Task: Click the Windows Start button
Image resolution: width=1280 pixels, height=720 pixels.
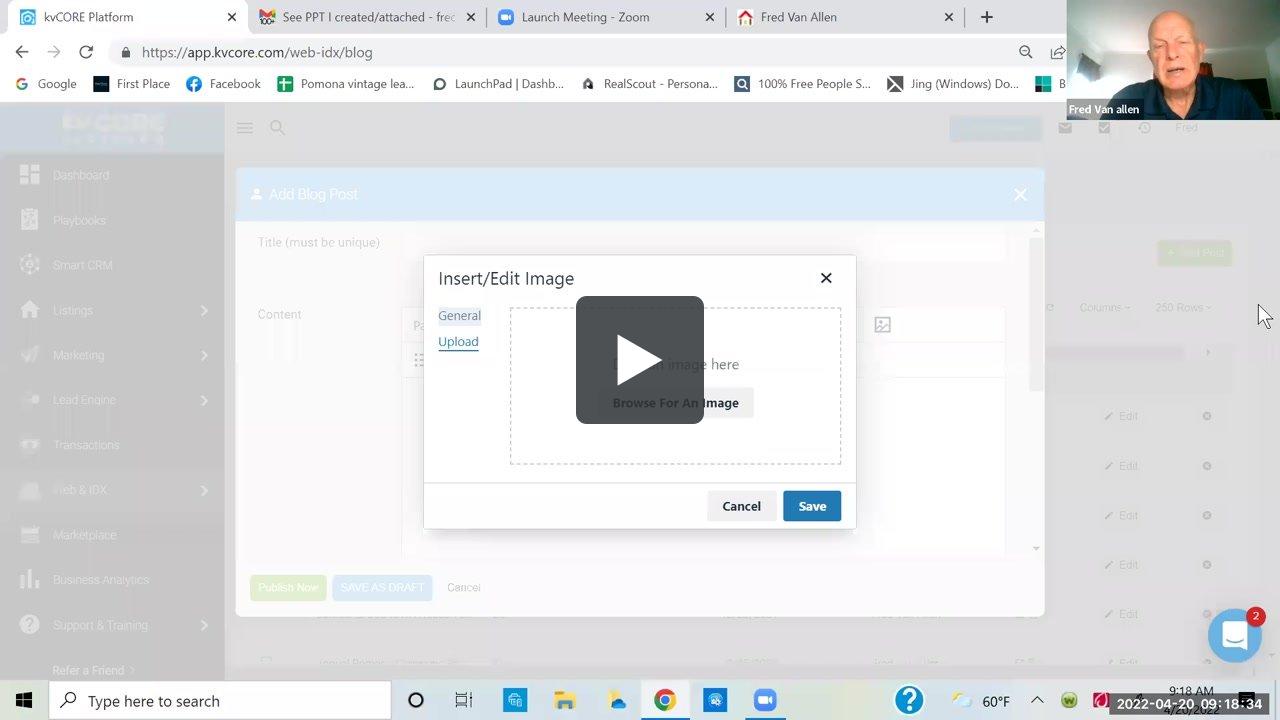Action: 24,701
